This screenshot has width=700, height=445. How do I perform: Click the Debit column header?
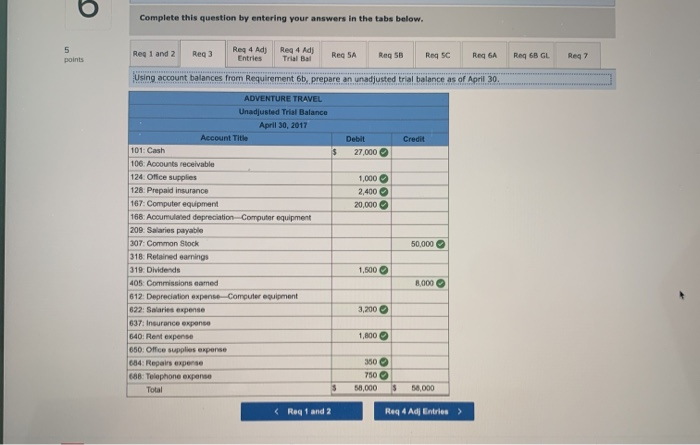pos(355,139)
